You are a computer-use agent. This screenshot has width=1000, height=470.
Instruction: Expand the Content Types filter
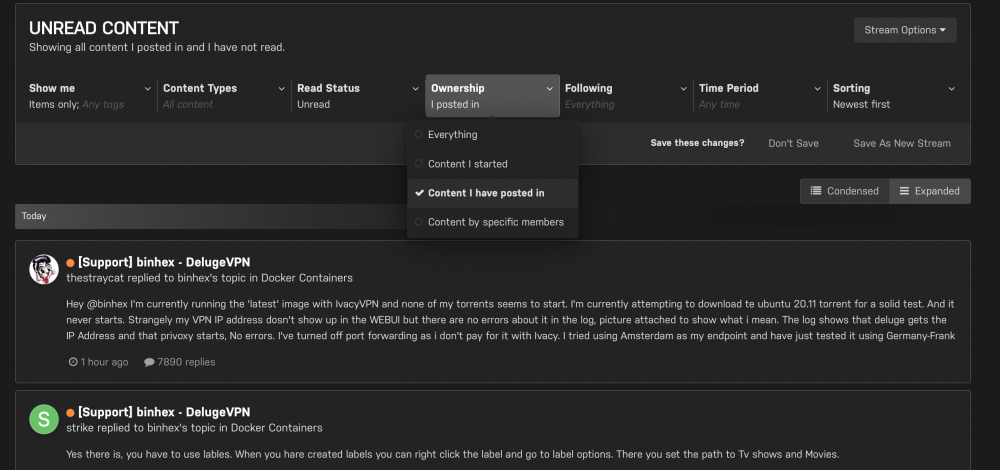(224, 96)
